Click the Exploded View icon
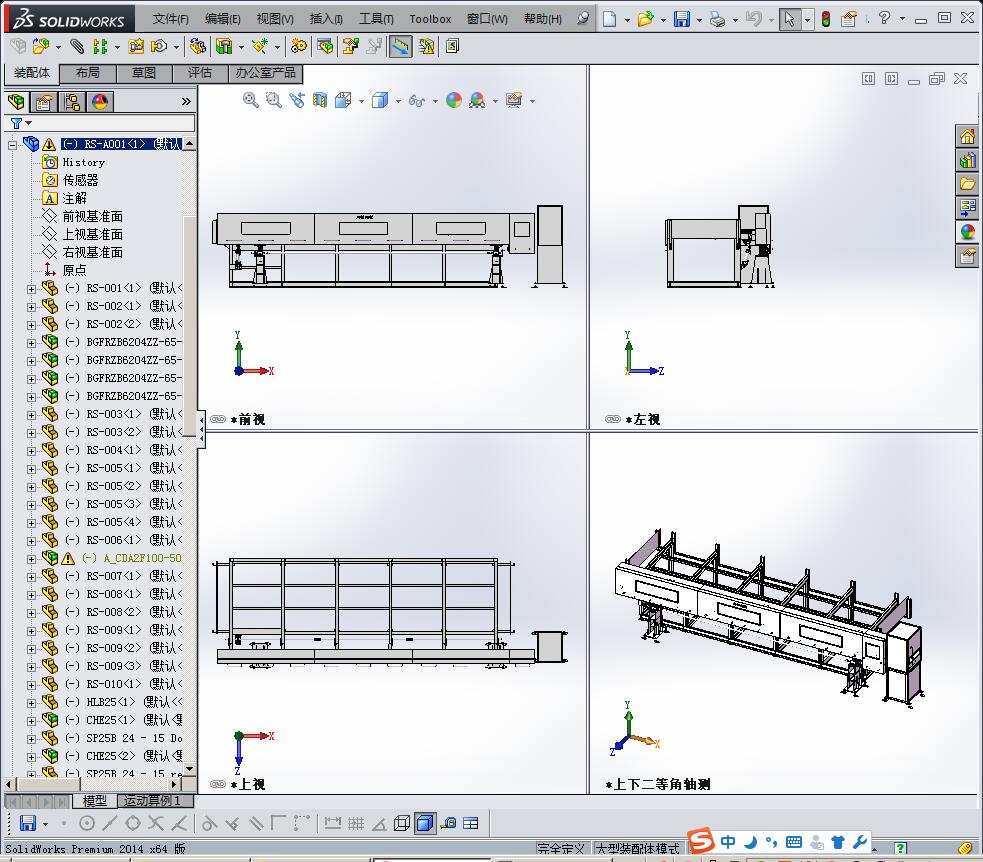The width and height of the screenshot is (983, 862). coord(350,46)
